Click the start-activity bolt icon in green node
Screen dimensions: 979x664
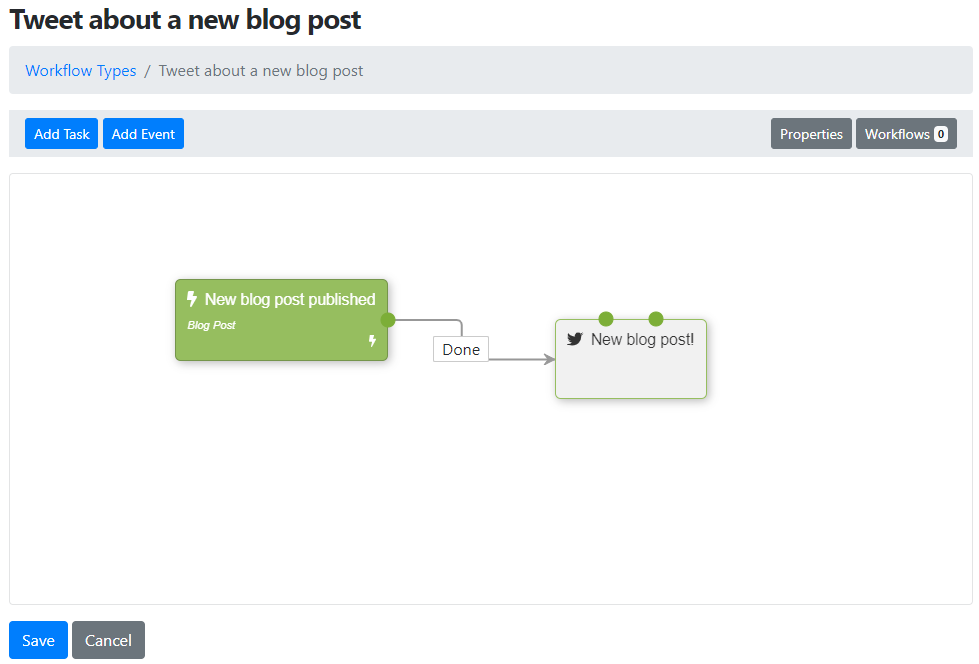click(x=372, y=340)
